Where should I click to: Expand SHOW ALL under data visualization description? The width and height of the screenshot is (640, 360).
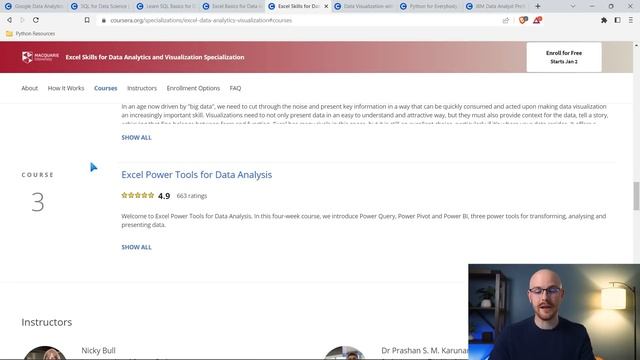click(136, 138)
